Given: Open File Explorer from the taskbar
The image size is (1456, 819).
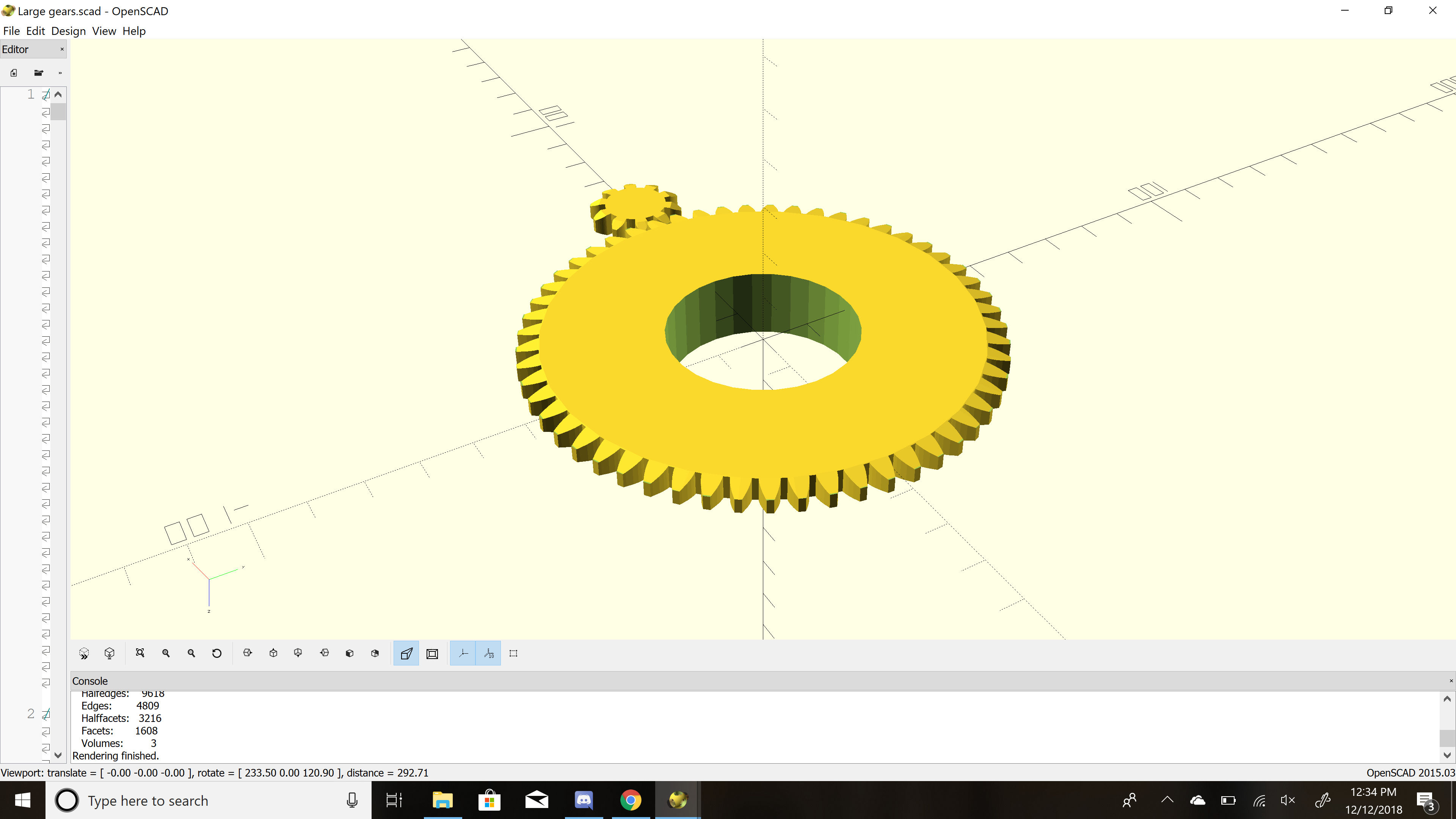Looking at the screenshot, I should coord(442,800).
